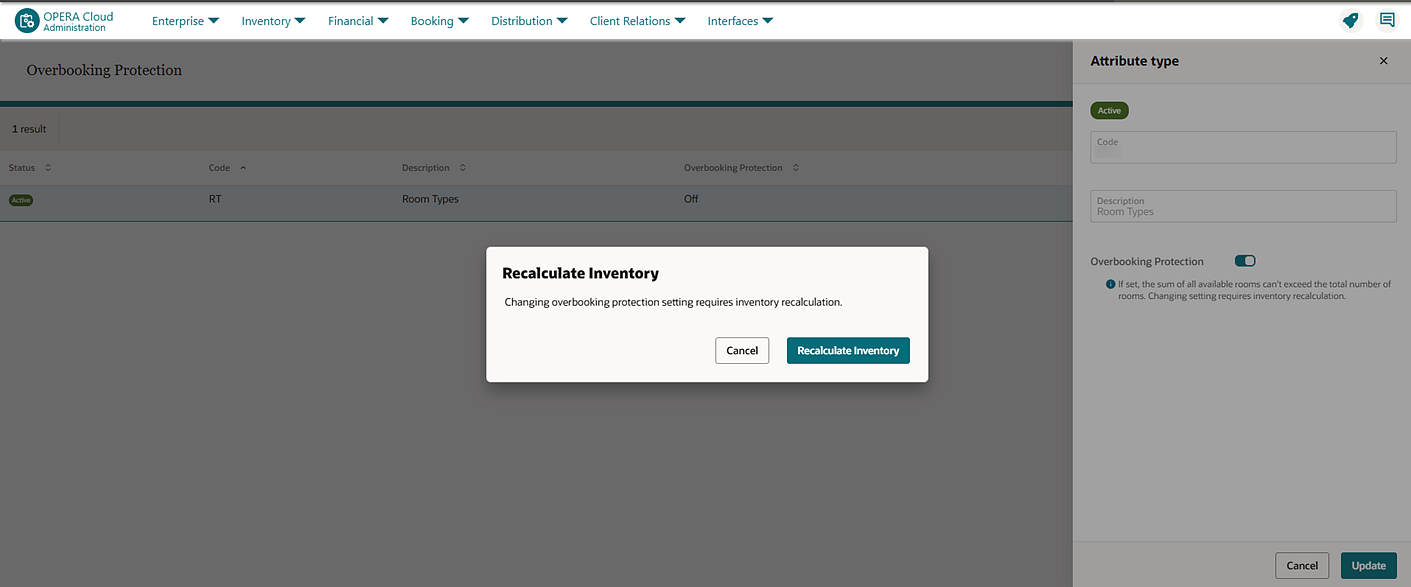Close the Attribute type panel
Screen dimensions: 1411x587
(x=1384, y=61)
